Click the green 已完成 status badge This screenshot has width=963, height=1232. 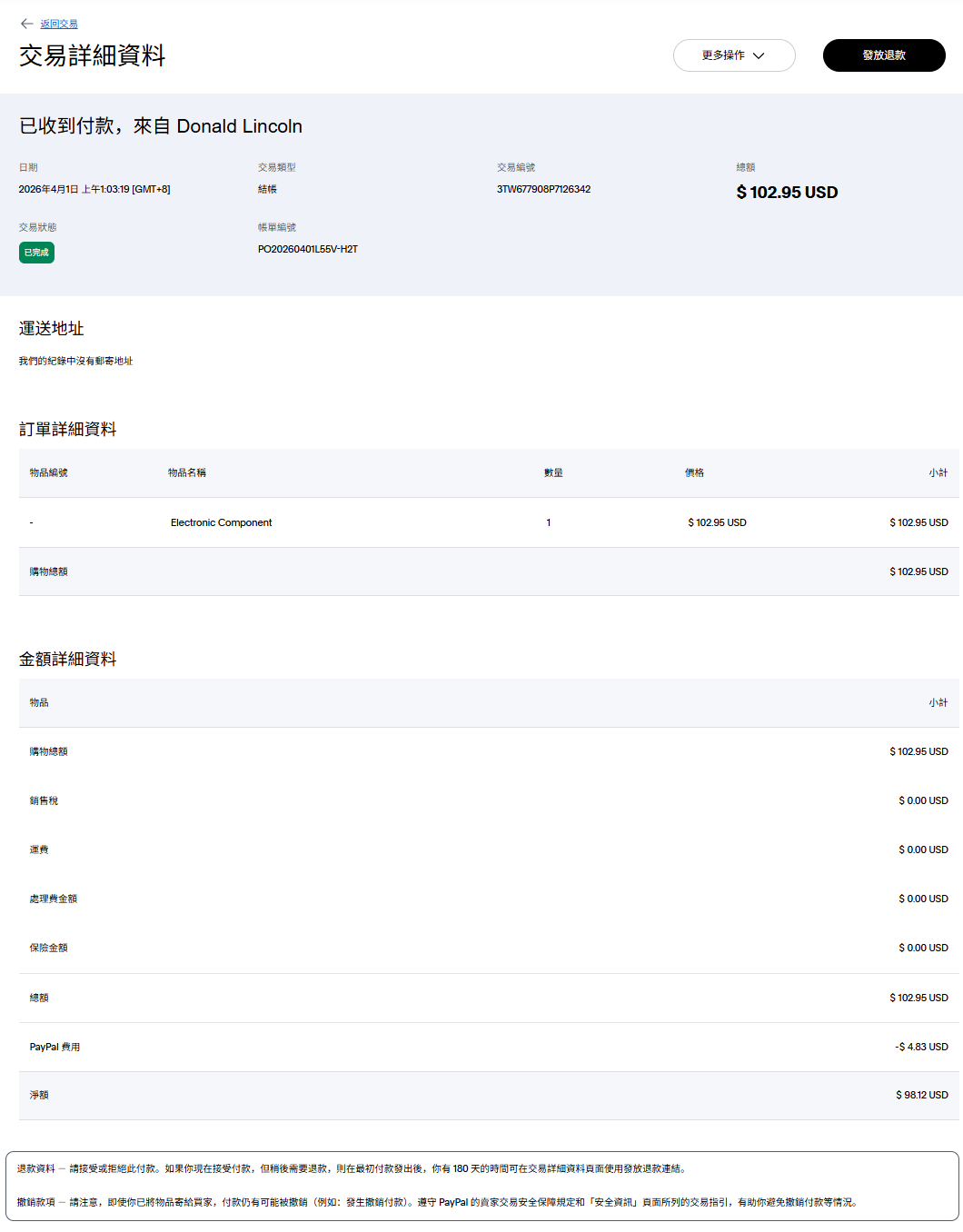[36, 253]
